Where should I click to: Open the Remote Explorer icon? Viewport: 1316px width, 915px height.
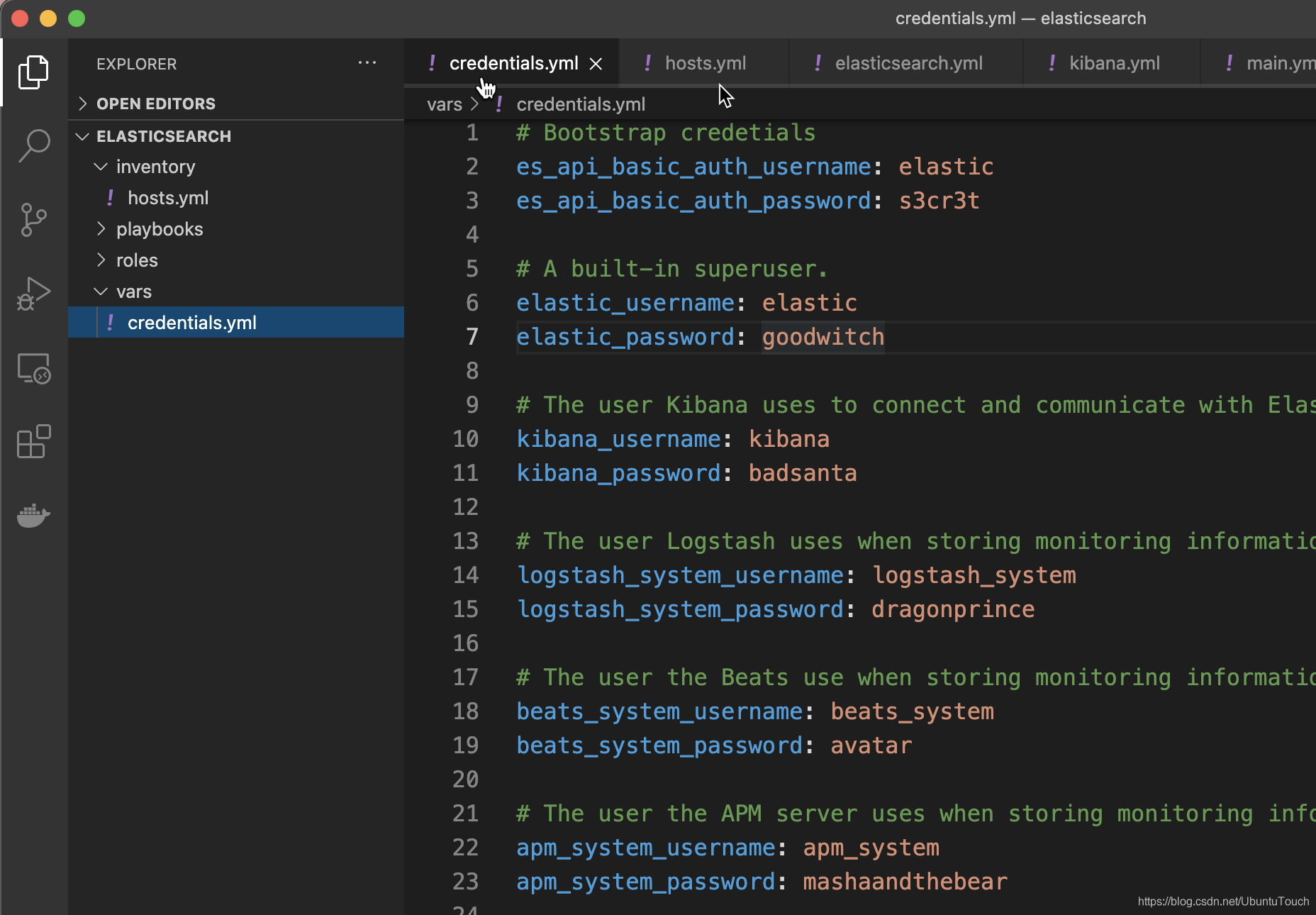point(33,369)
